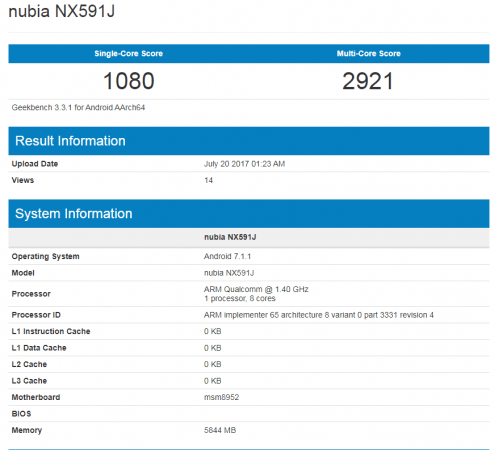Select the L3 Cache 0 KB value
490x450 pixels.
tap(213, 381)
